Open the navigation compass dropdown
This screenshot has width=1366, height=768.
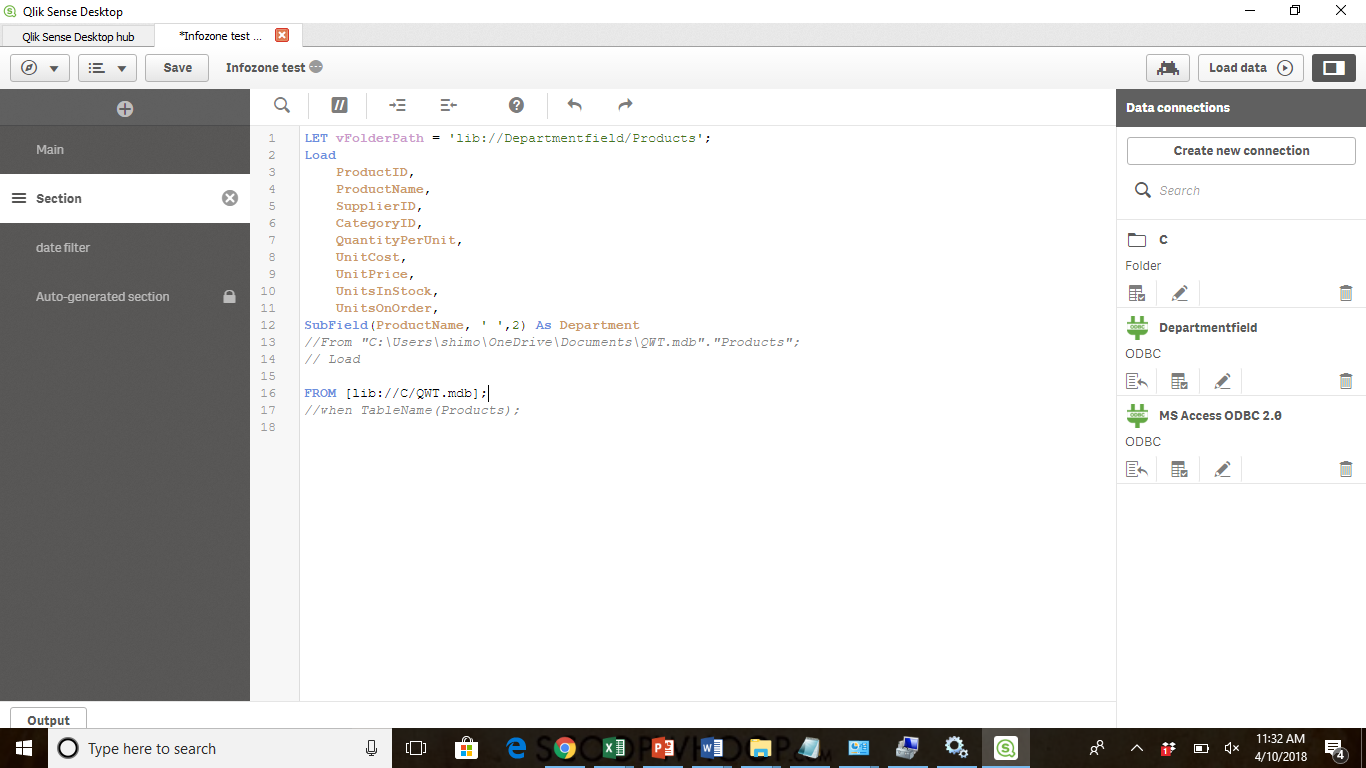point(40,68)
